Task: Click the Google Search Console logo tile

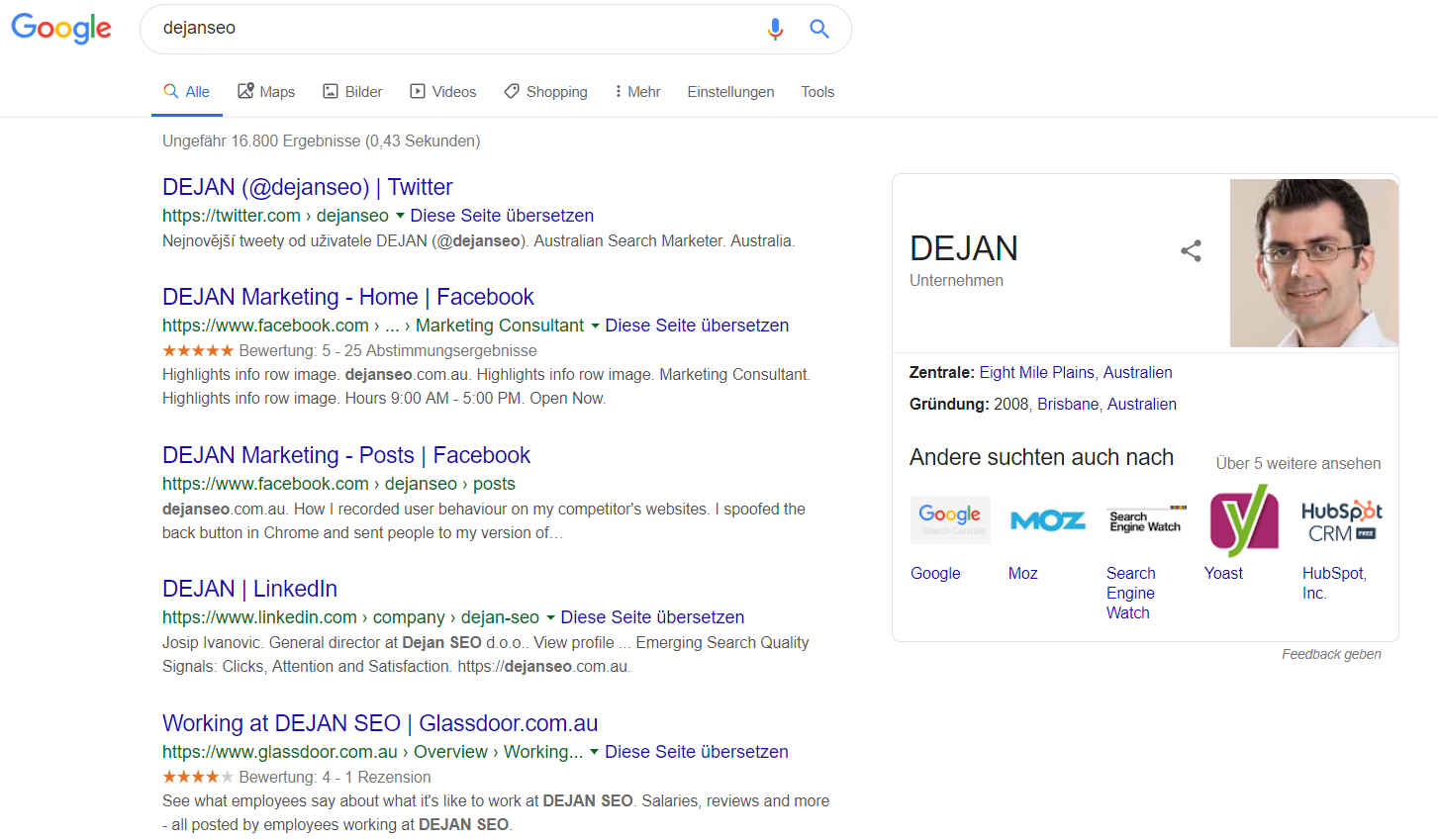Action: point(950,518)
